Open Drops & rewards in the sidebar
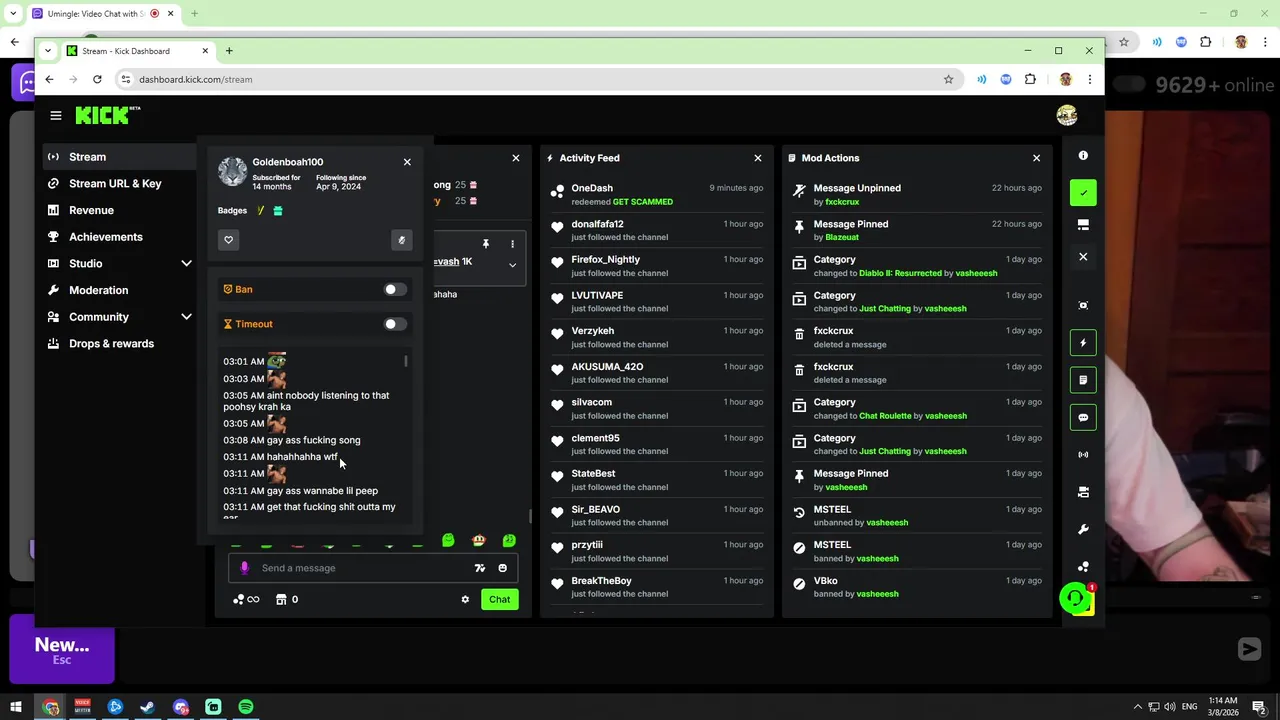This screenshot has width=1280, height=720. click(x=120, y=344)
